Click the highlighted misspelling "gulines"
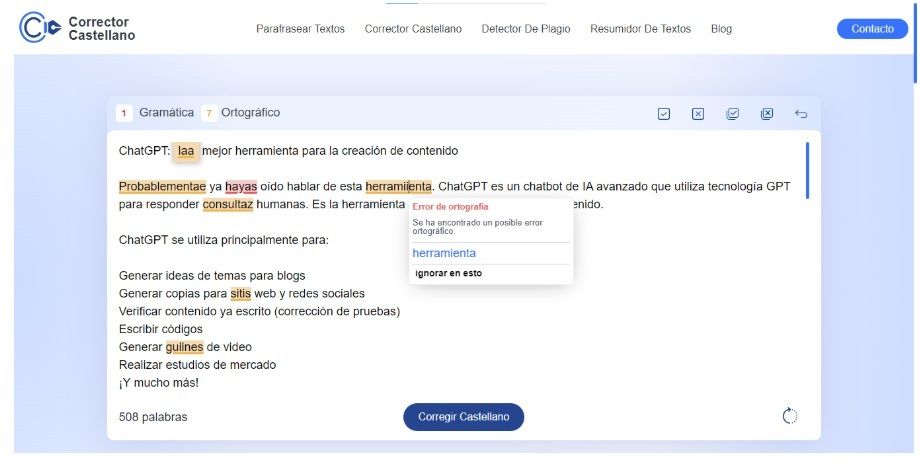Viewport: 920px width, 461px height. [184, 347]
